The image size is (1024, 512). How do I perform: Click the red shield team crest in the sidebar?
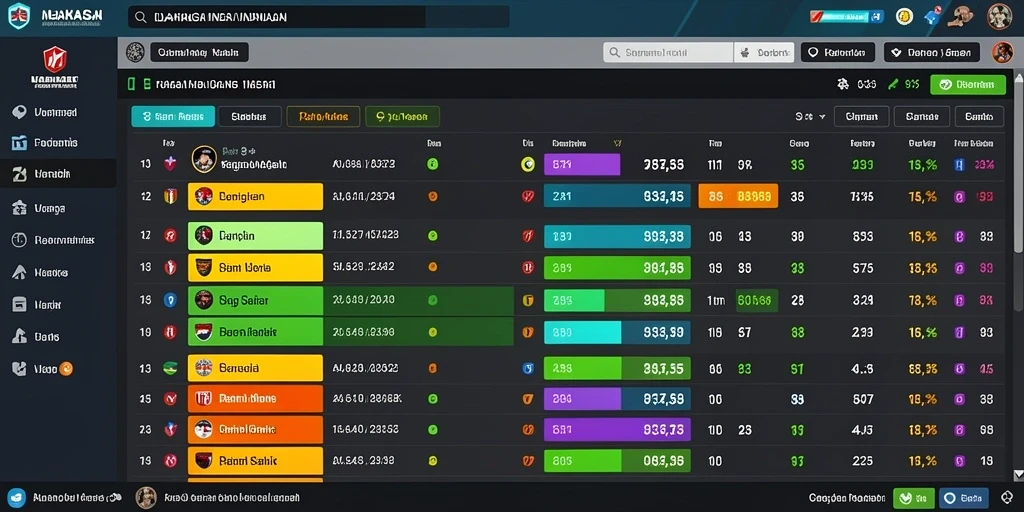pos(55,59)
